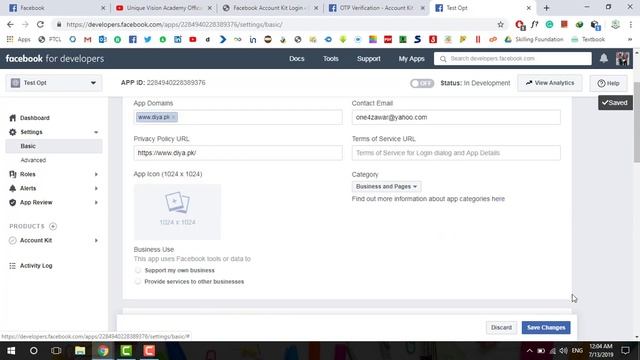Add a product with plus icon
640x360 pixels.
(x=53, y=226)
